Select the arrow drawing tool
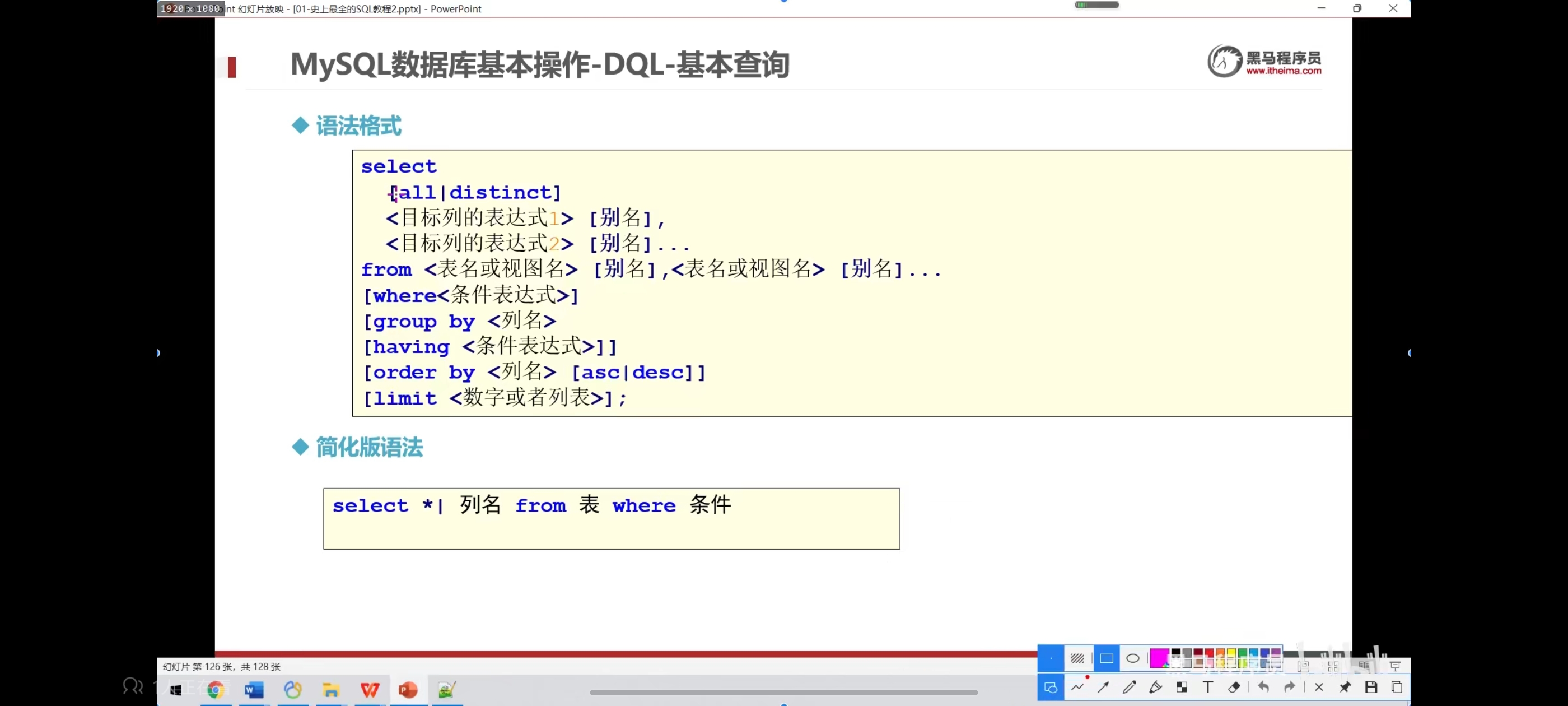The width and height of the screenshot is (1568, 706). 1103,687
